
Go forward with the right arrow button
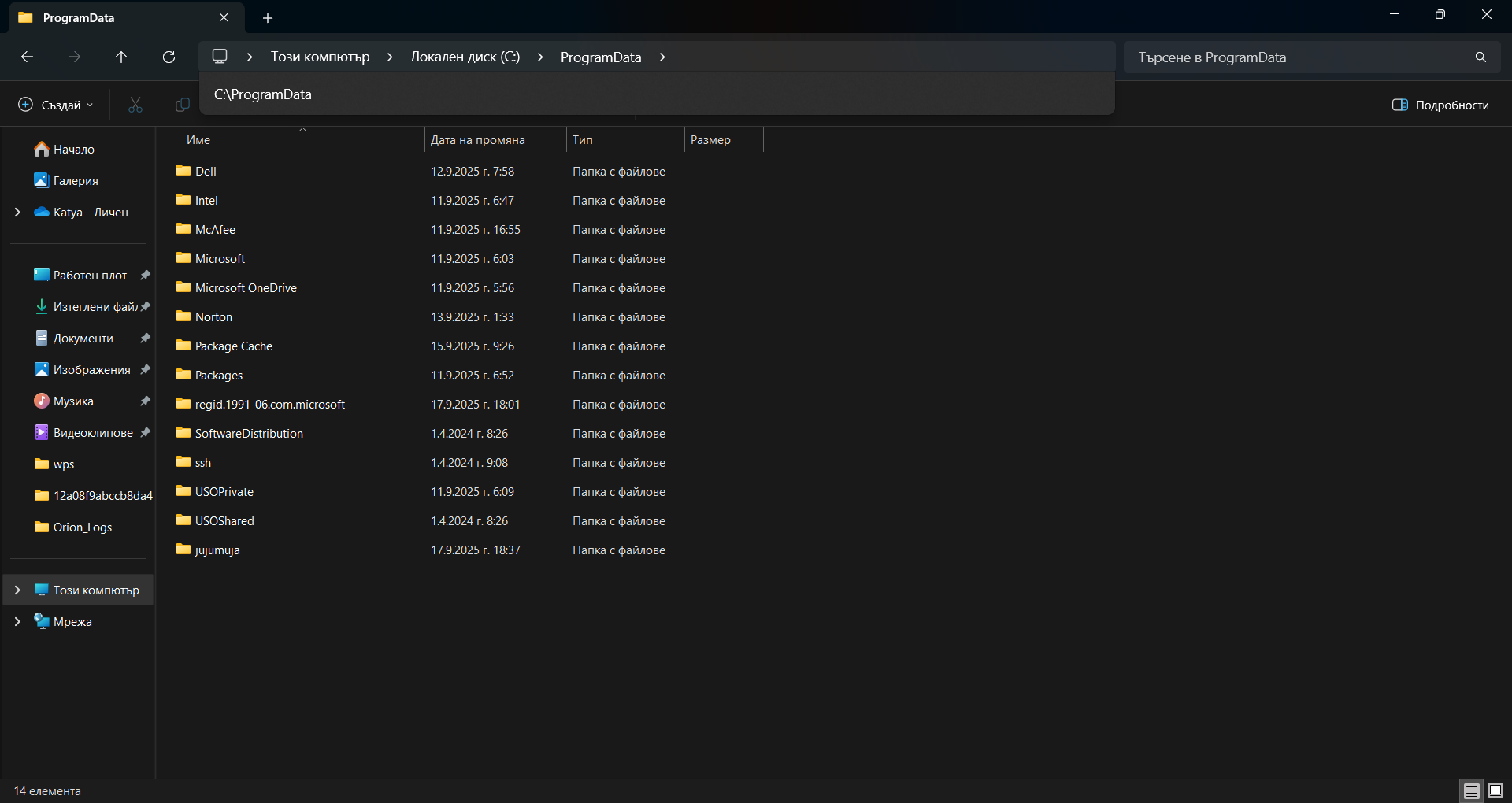click(74, 57)
